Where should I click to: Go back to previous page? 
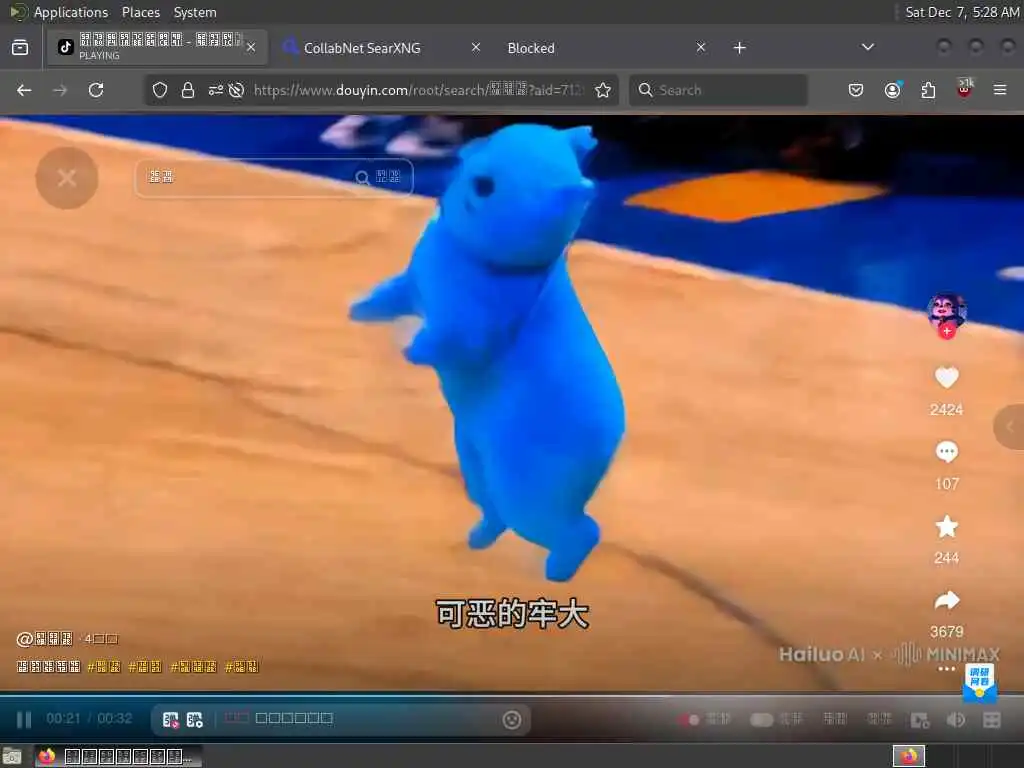pyautogui.click(x=24, y=90)
